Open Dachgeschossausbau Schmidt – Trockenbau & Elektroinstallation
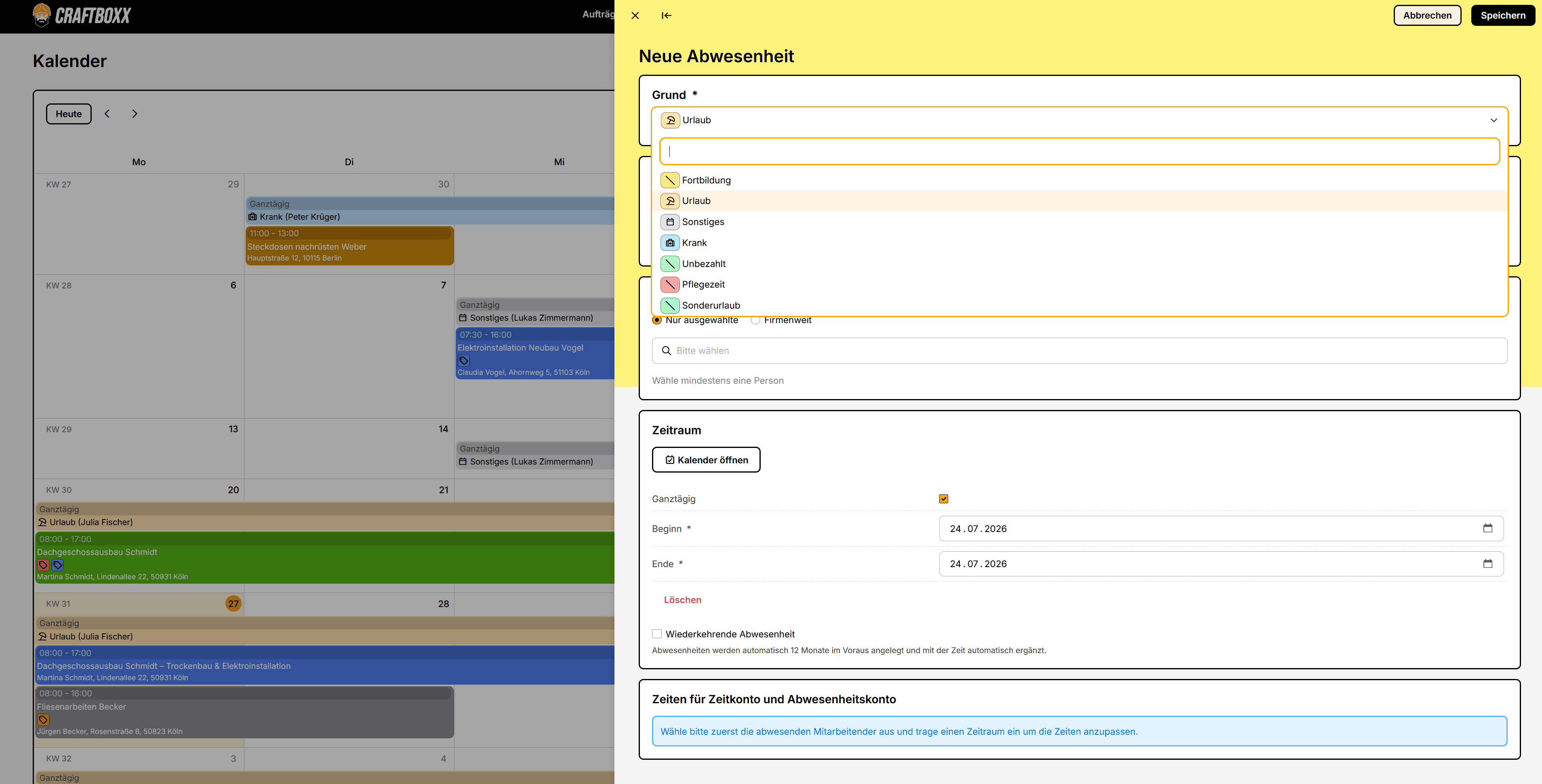Image resolution: width=1542 pixels, height=784 pixels. click(x=325, y=665)
